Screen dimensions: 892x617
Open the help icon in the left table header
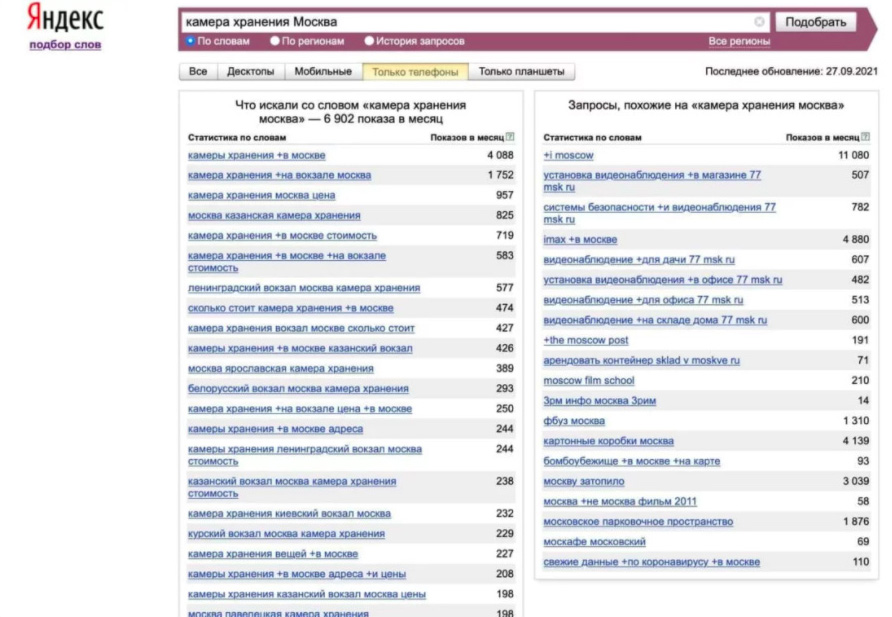(510, 136)
